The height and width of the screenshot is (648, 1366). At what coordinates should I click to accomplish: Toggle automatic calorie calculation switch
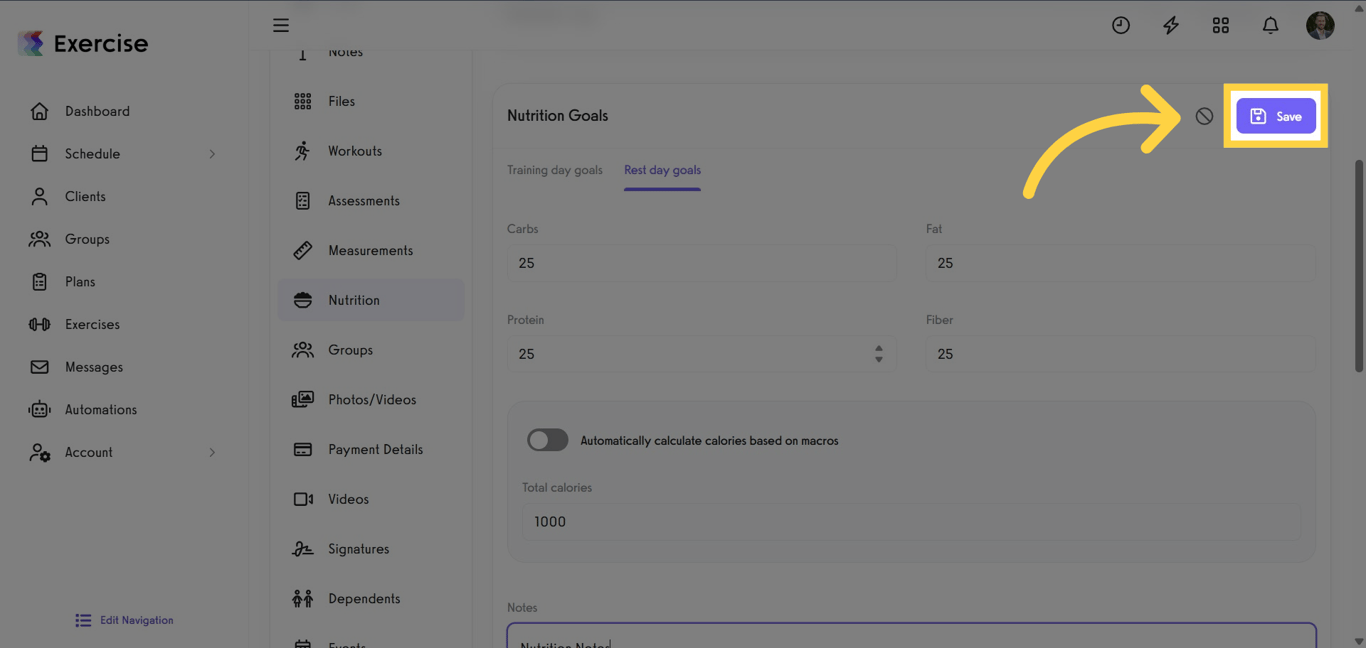(547, 440)
